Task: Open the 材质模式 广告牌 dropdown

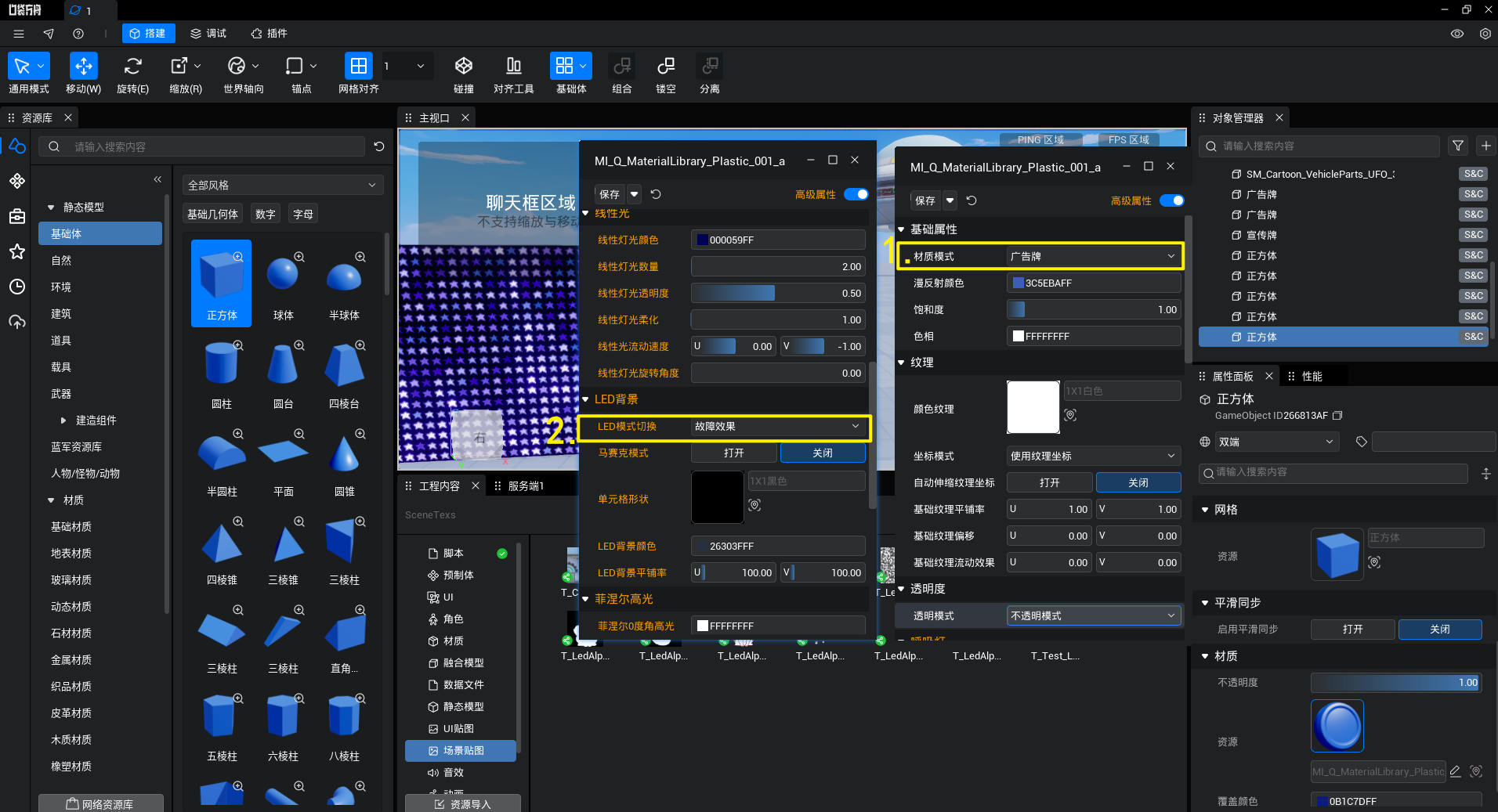Action: pos(1094,256)
